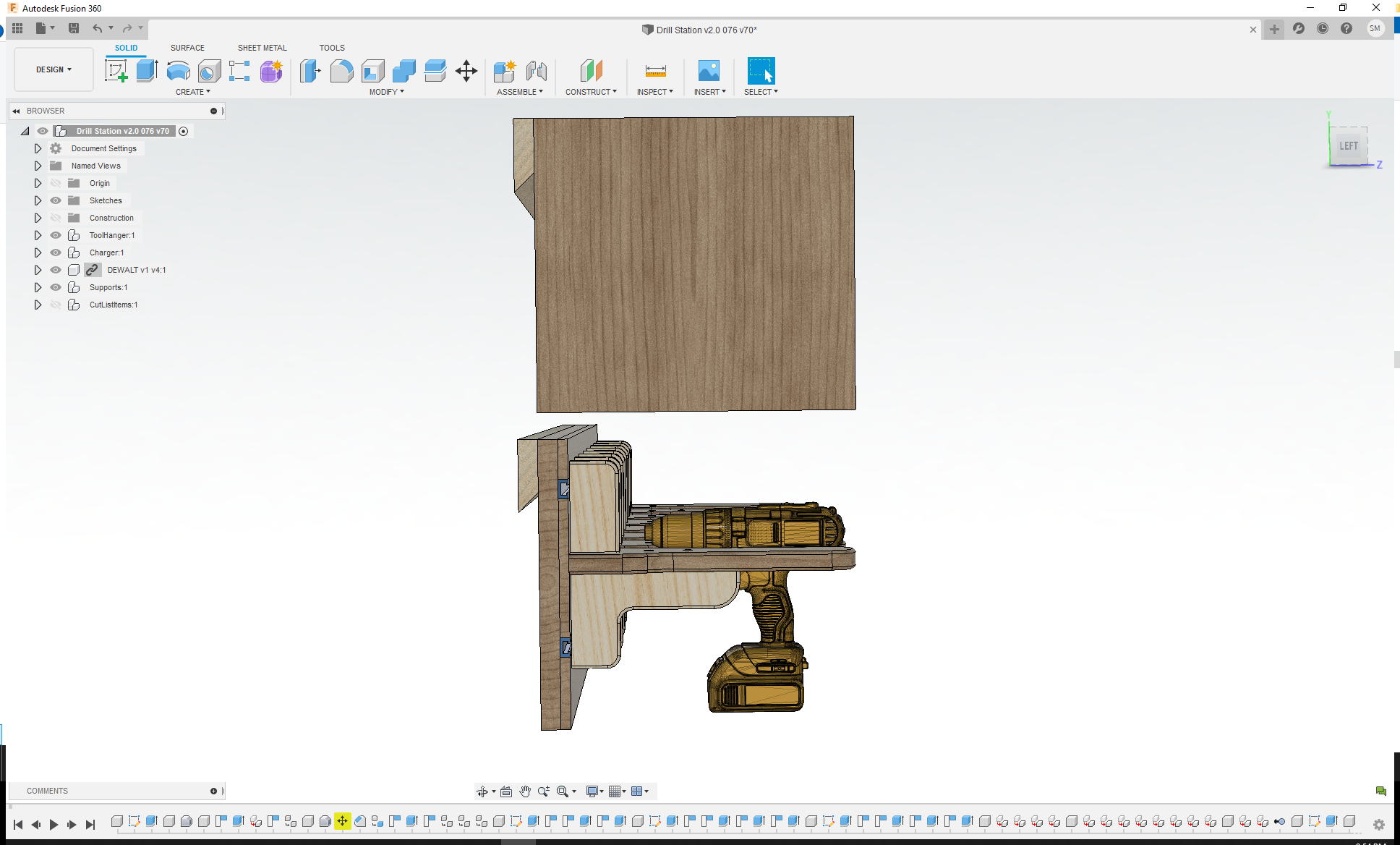Open the CONSTRUCT dropdown menu

click(x=592, y=92)
